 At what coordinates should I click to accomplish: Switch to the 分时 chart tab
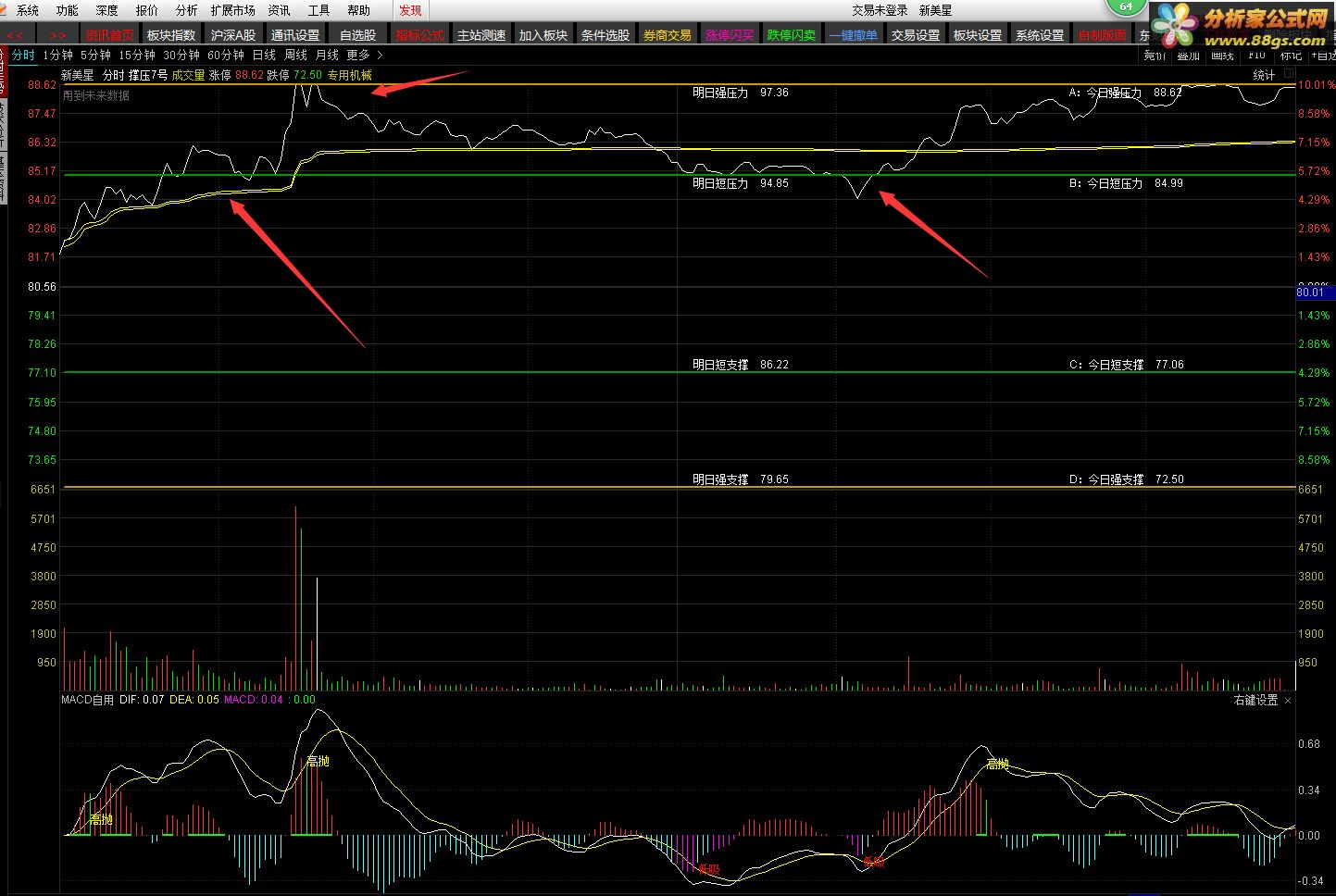click(23, 56)
